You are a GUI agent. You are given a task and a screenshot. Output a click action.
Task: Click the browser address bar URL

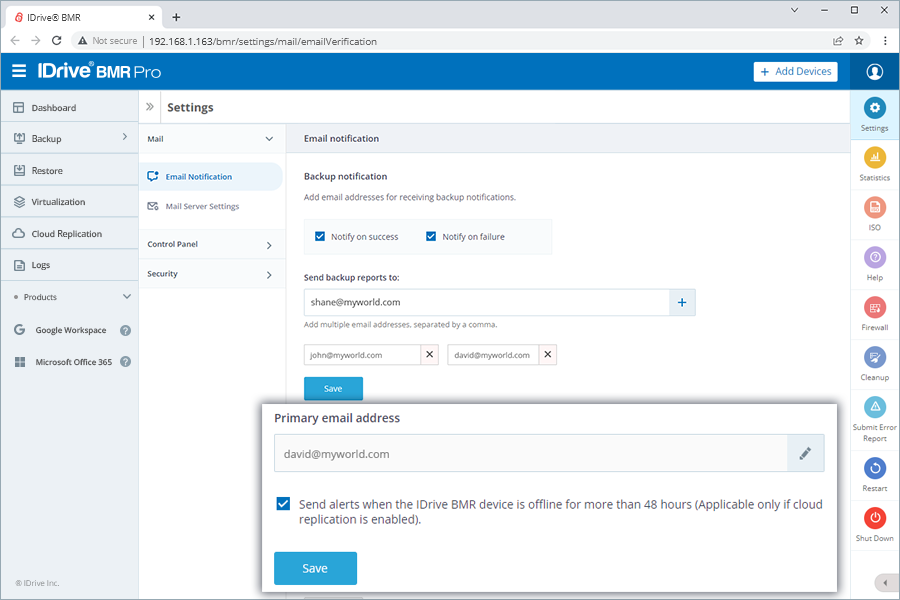(x=263, y=41)
